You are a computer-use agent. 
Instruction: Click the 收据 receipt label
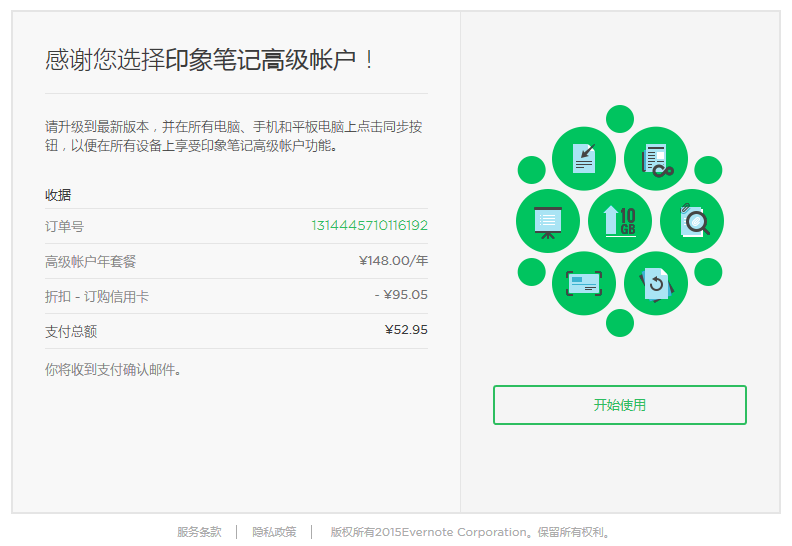pos(58,195)
